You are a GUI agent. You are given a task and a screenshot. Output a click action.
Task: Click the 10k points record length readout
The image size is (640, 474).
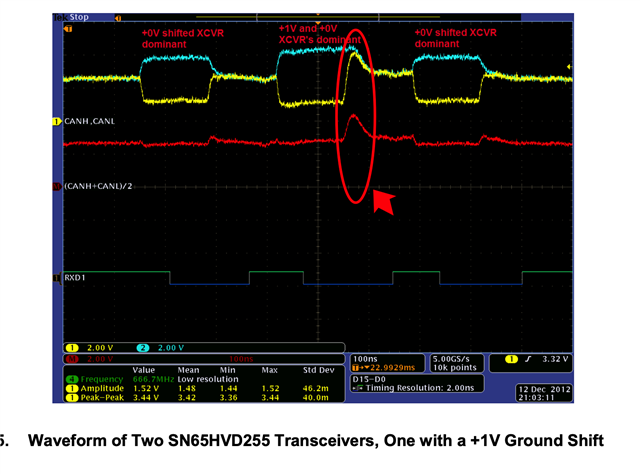[x=455, y=367]
